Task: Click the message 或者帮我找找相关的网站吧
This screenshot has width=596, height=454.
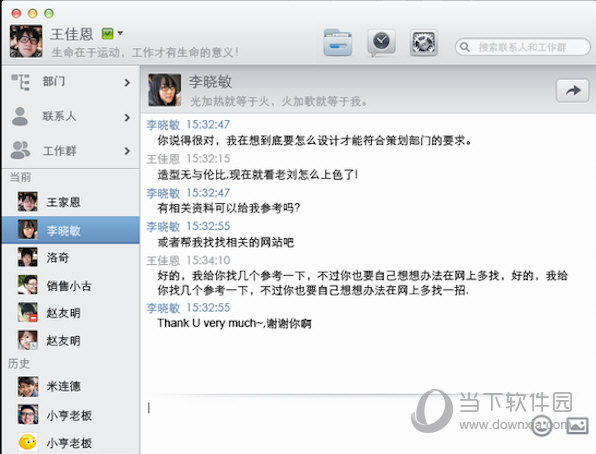Action: pos(225,242)
